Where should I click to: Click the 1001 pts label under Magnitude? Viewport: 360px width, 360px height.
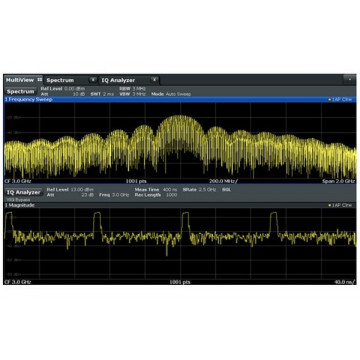pyautogui.click(x=180, y=282)
